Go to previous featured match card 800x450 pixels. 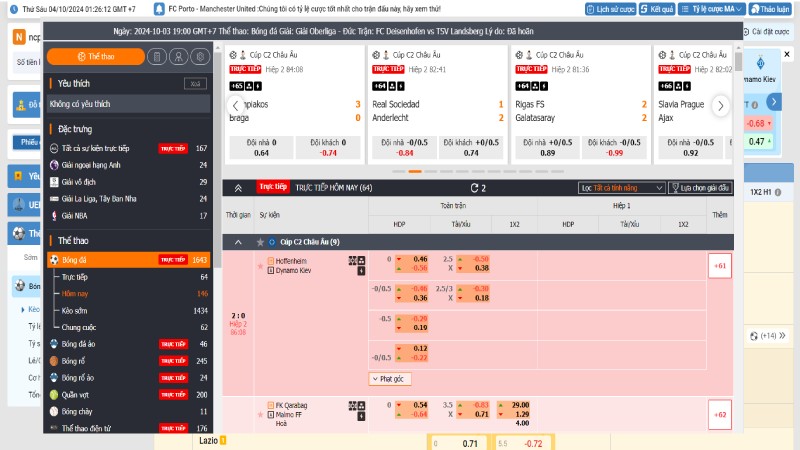click(235, 106)
